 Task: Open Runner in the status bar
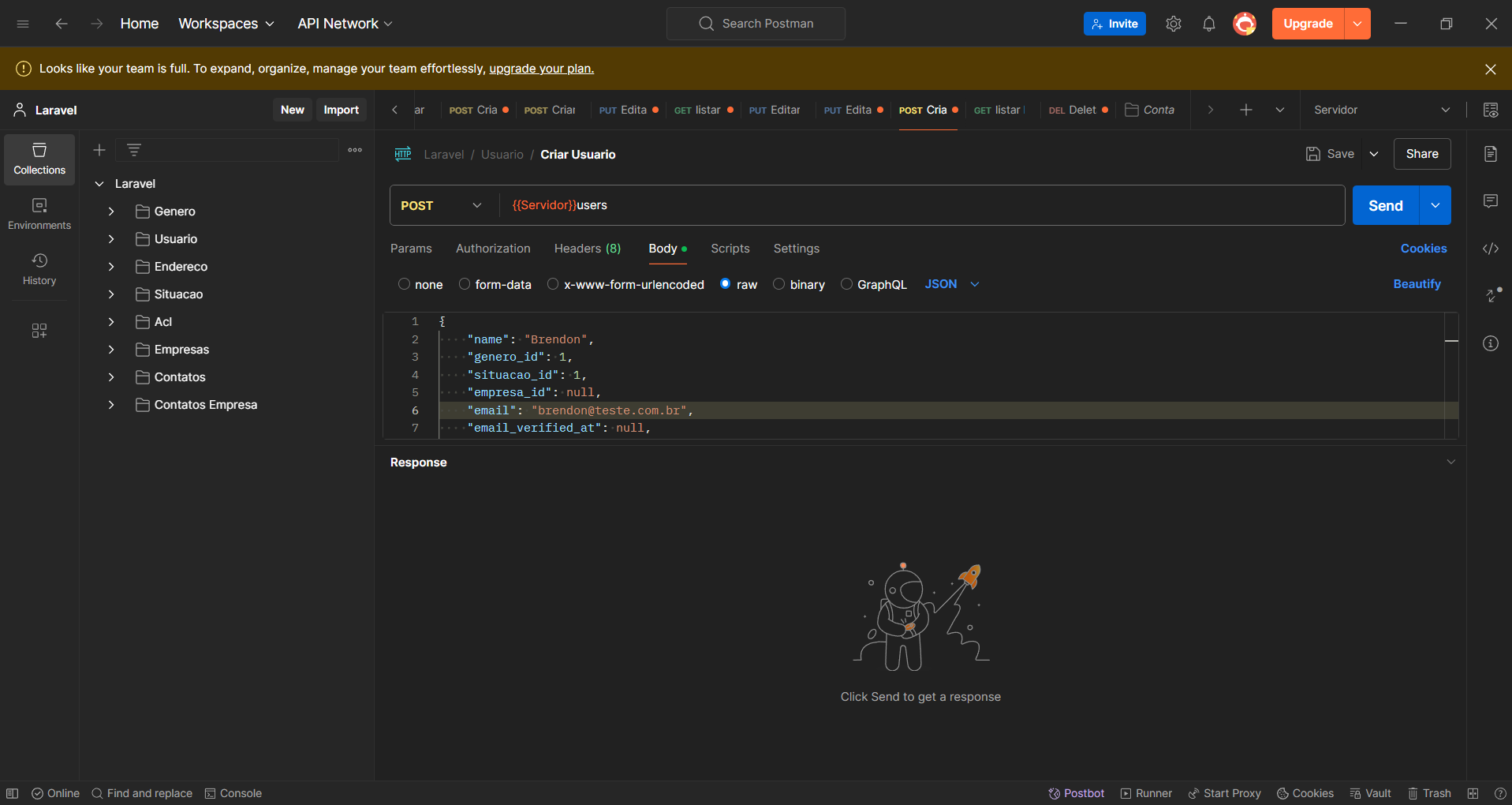[1146, 793]
